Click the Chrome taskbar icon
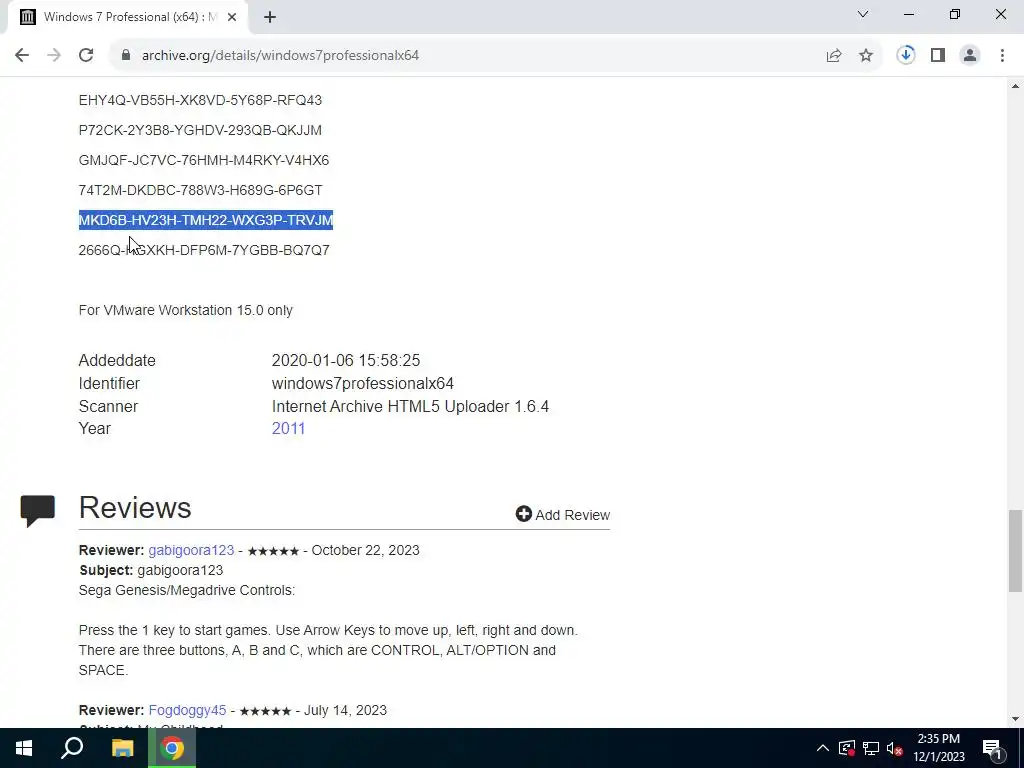Screen dimensions: 1024x768 (x=172, y=748)
